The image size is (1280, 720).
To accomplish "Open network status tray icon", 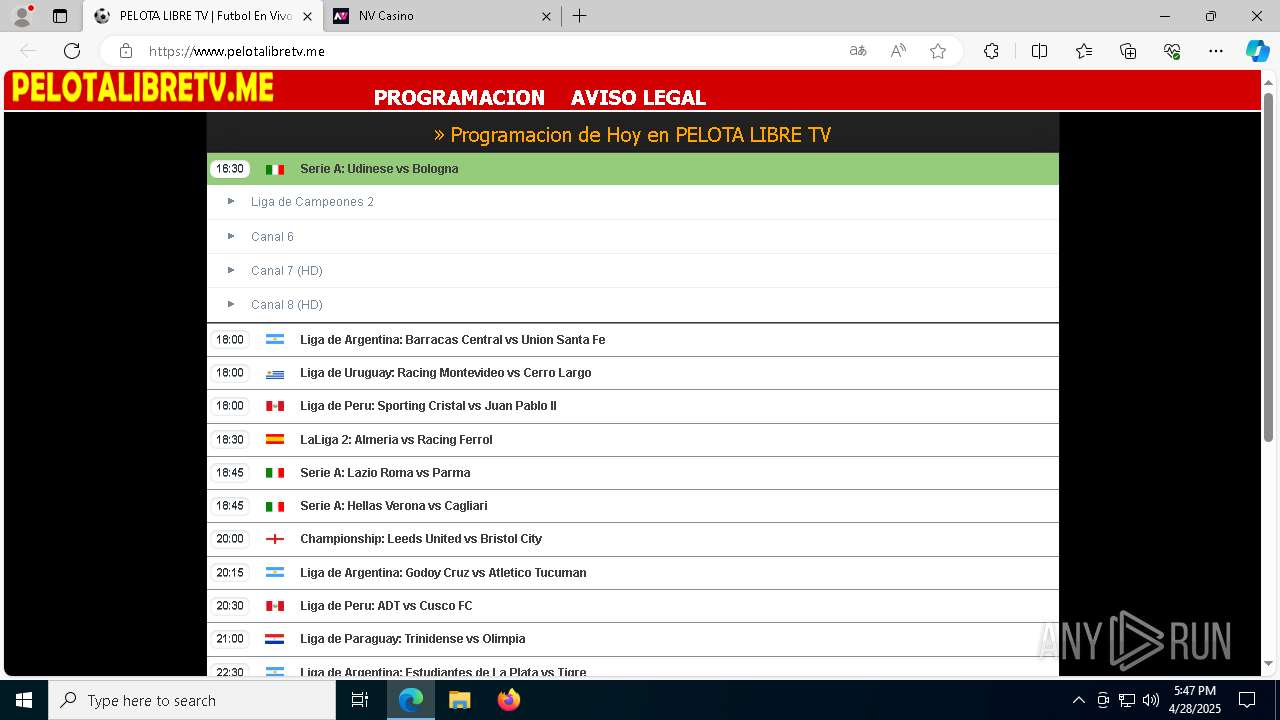I will [1127, 700].
